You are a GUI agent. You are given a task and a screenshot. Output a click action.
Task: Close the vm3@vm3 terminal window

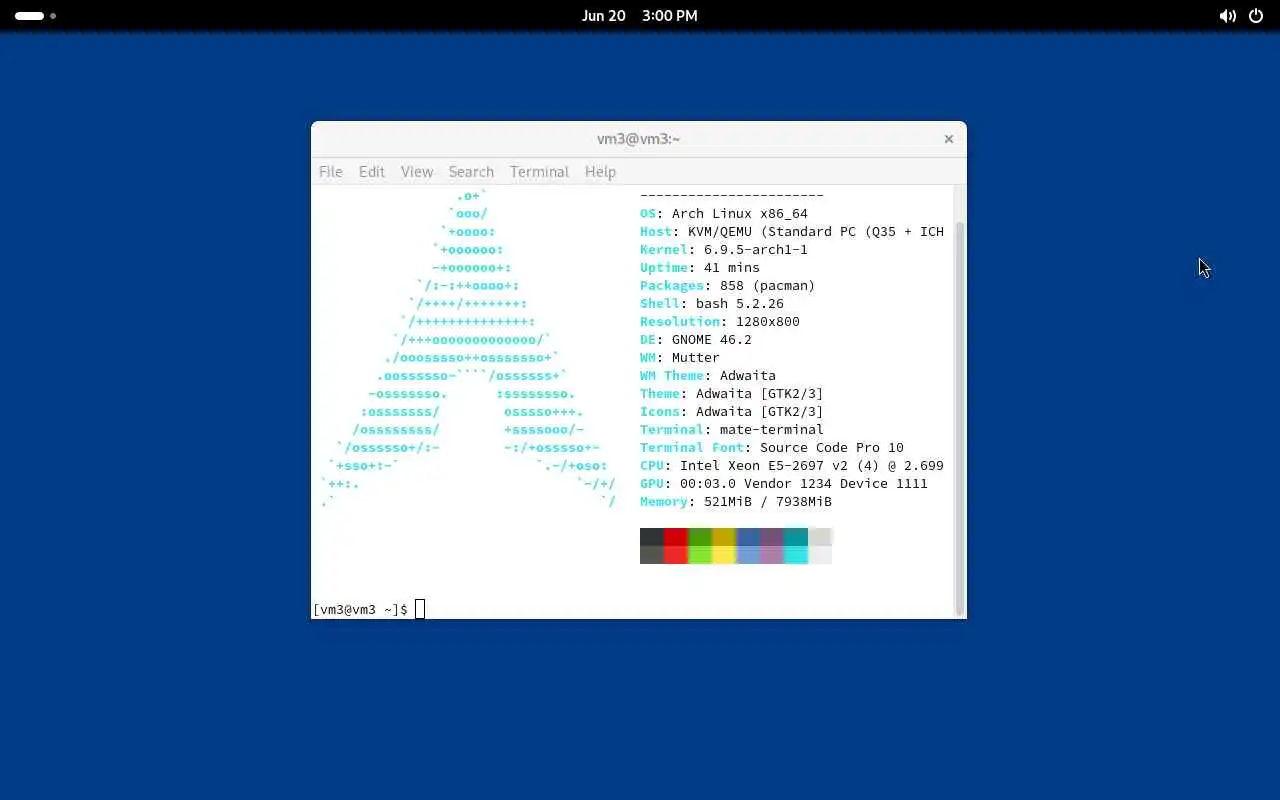(949, 139)
